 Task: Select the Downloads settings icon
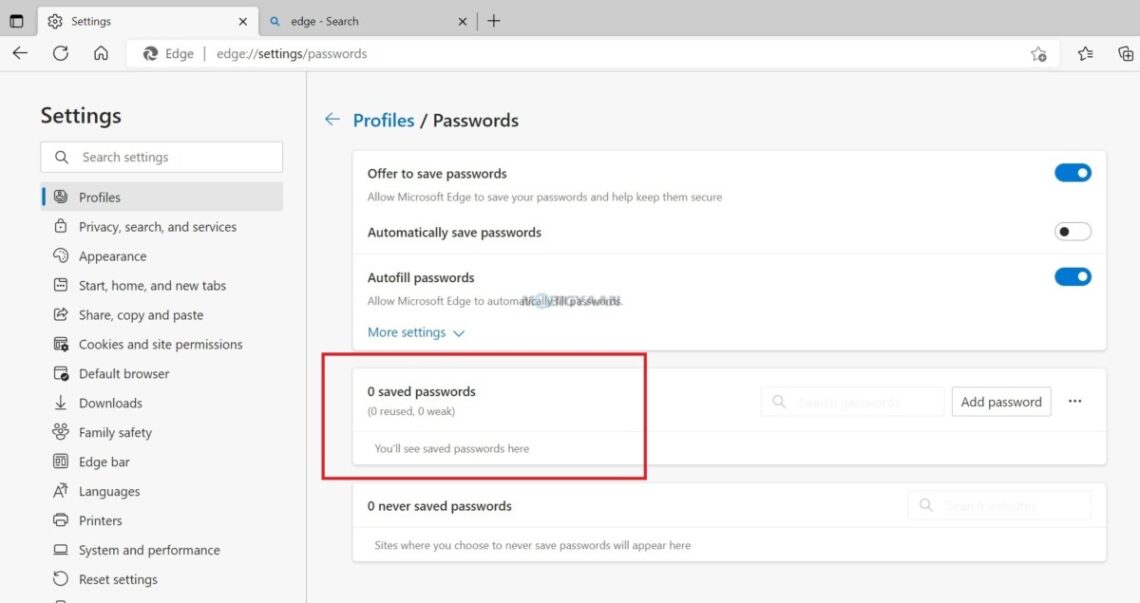61,403
